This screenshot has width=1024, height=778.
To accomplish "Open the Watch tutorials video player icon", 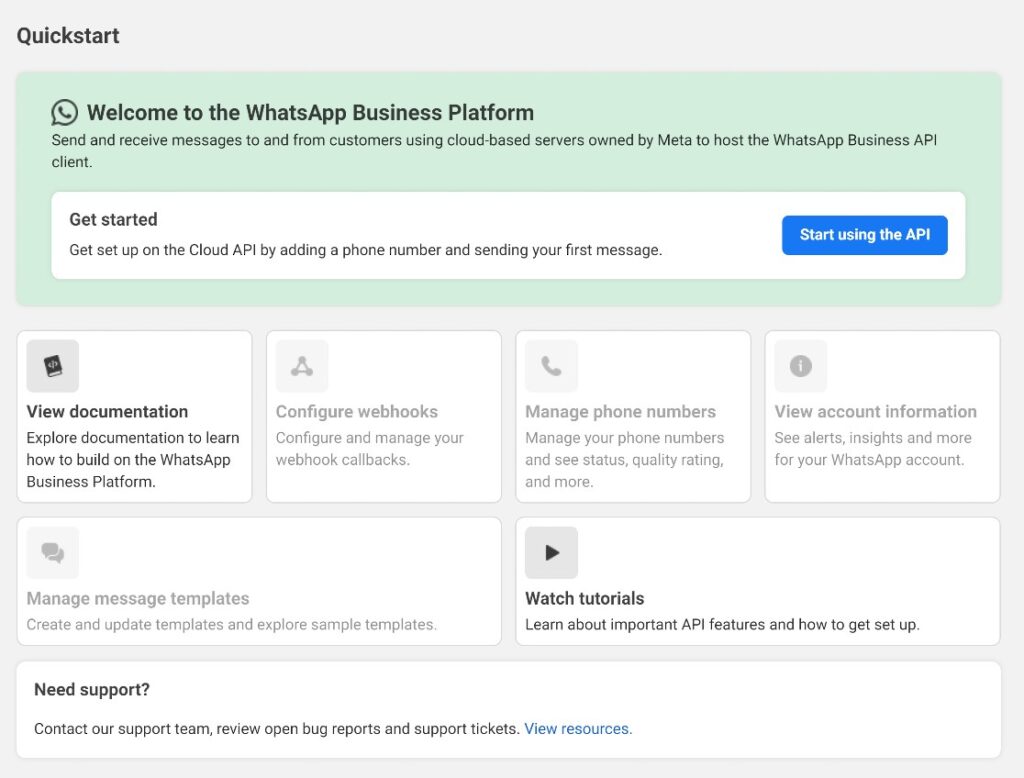I will 551,552.
